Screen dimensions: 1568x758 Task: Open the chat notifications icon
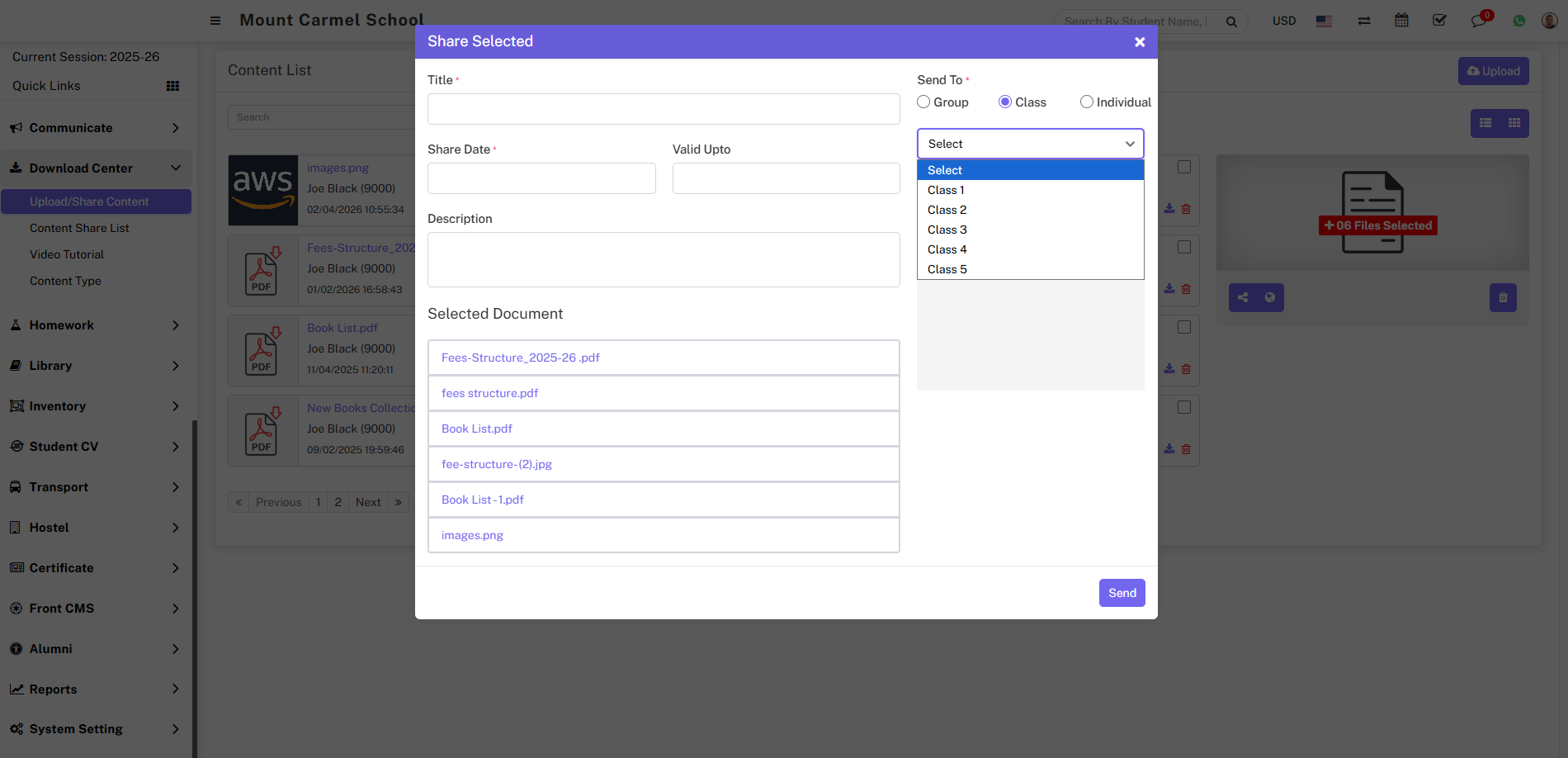[1478, 21]
